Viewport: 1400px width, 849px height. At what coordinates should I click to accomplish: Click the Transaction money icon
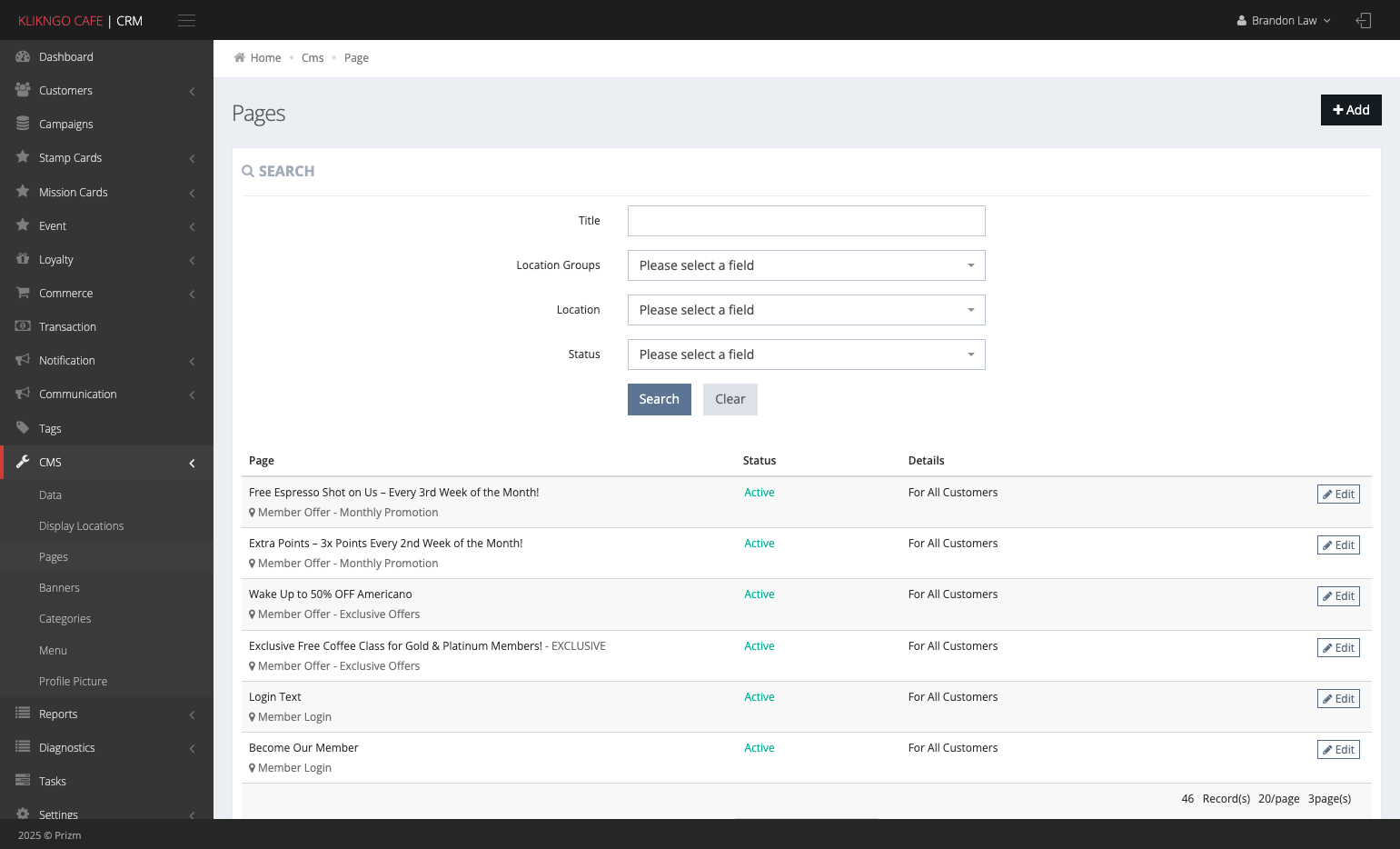[23, 326]
